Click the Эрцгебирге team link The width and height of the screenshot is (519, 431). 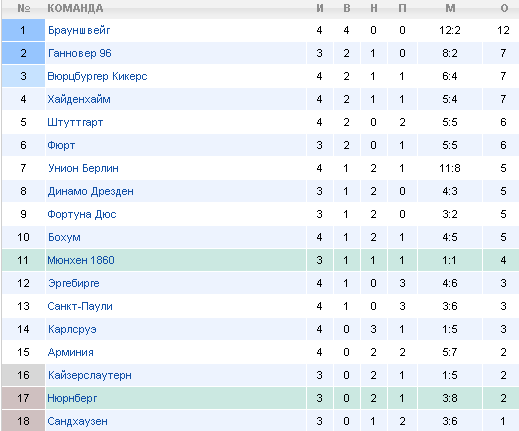tap(74, 283)
